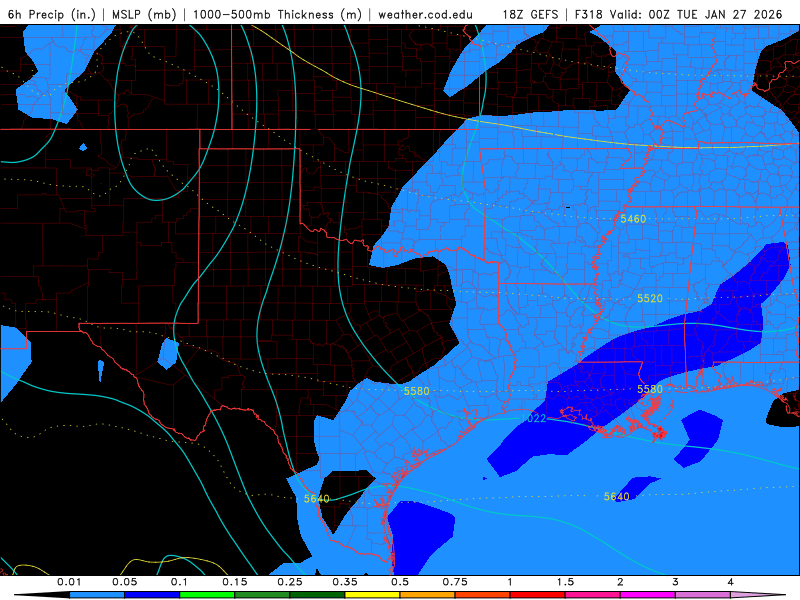Pick the violet 3 inch legend swatch

click(x=703, y=595)
